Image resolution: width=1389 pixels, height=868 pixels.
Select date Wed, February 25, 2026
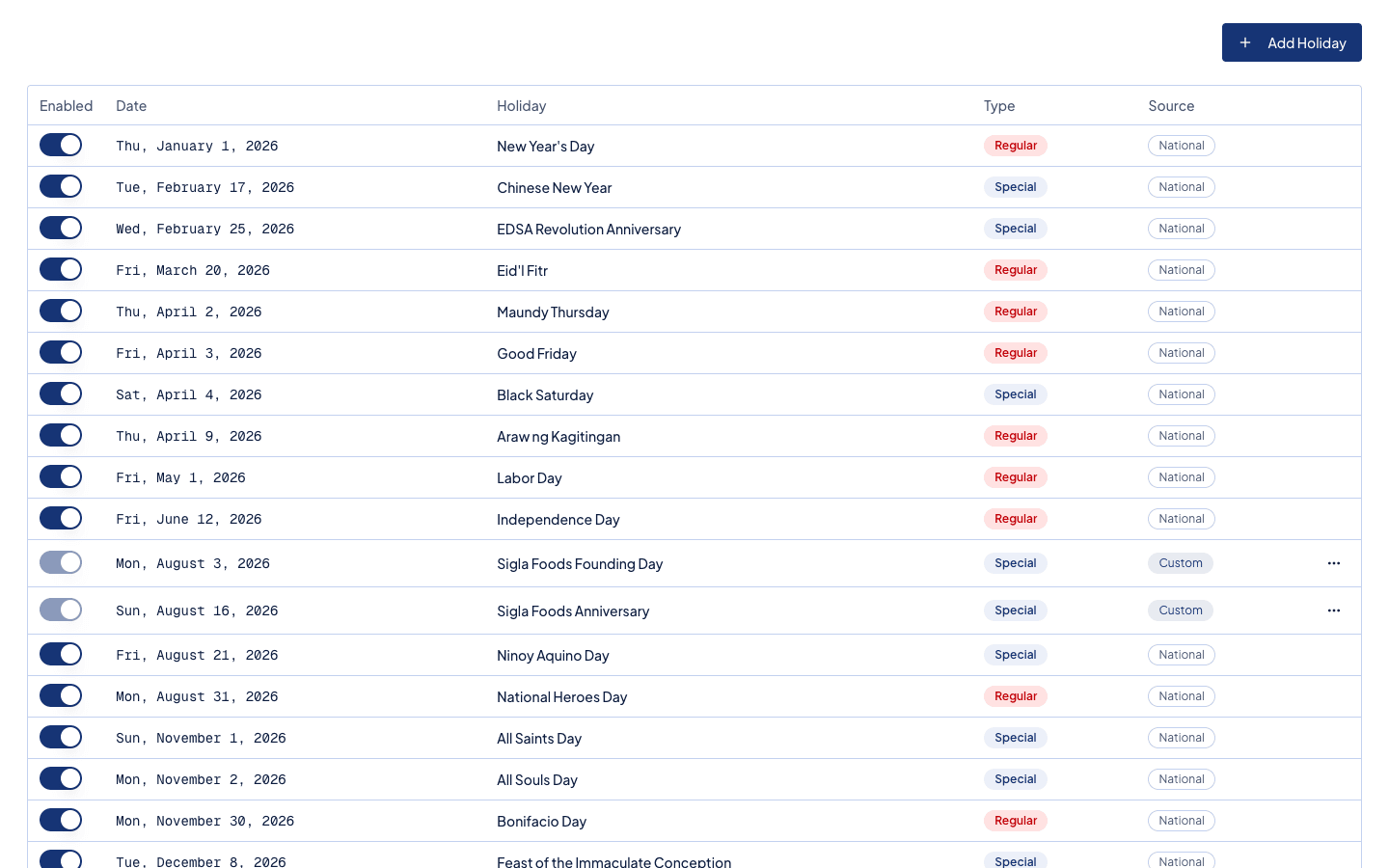205,230
